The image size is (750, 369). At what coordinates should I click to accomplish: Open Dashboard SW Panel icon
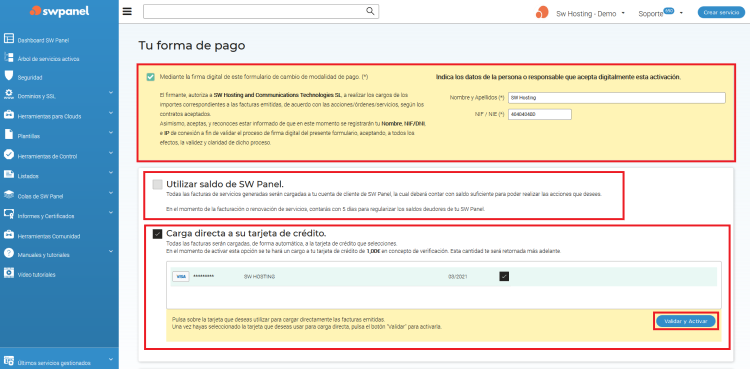coord(9,38)
